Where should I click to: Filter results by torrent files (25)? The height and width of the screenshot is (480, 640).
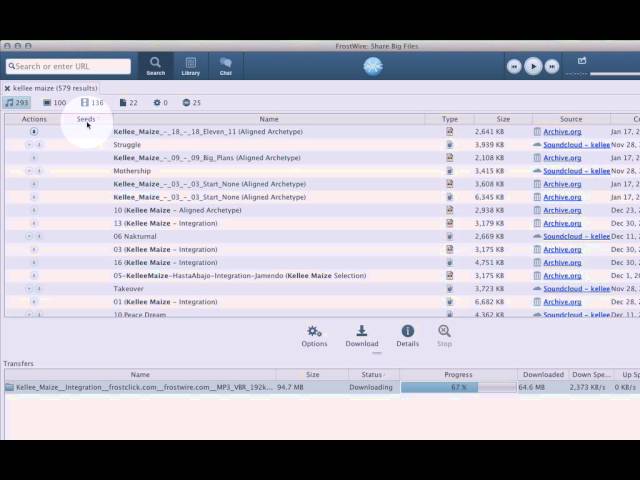click(x=191, y=102)
